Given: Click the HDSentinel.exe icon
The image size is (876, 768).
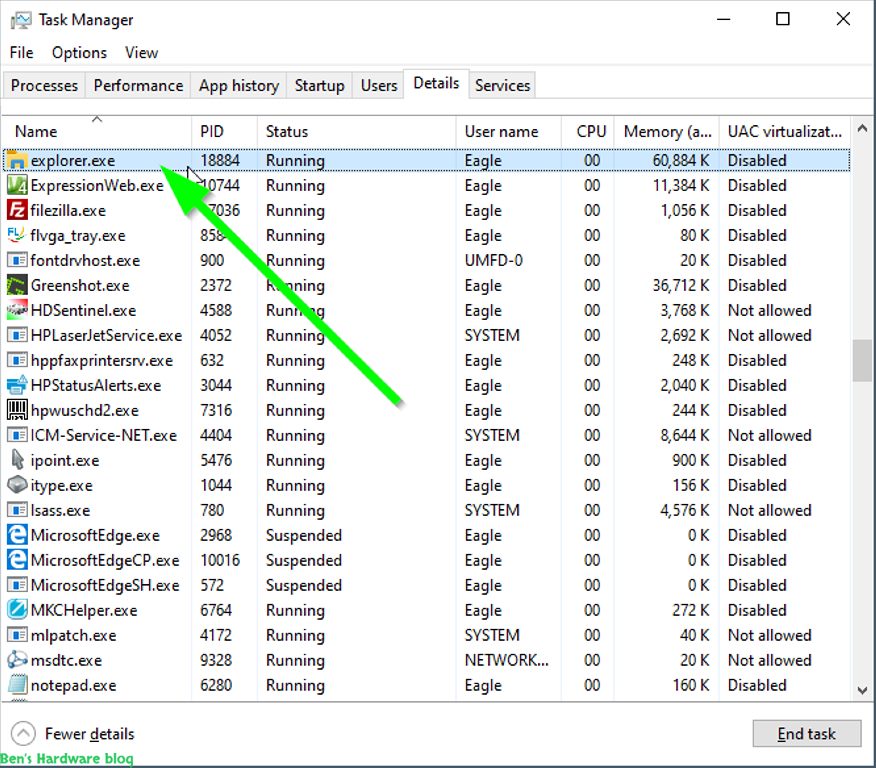Looking at the screenshot, I should (17, 310).
